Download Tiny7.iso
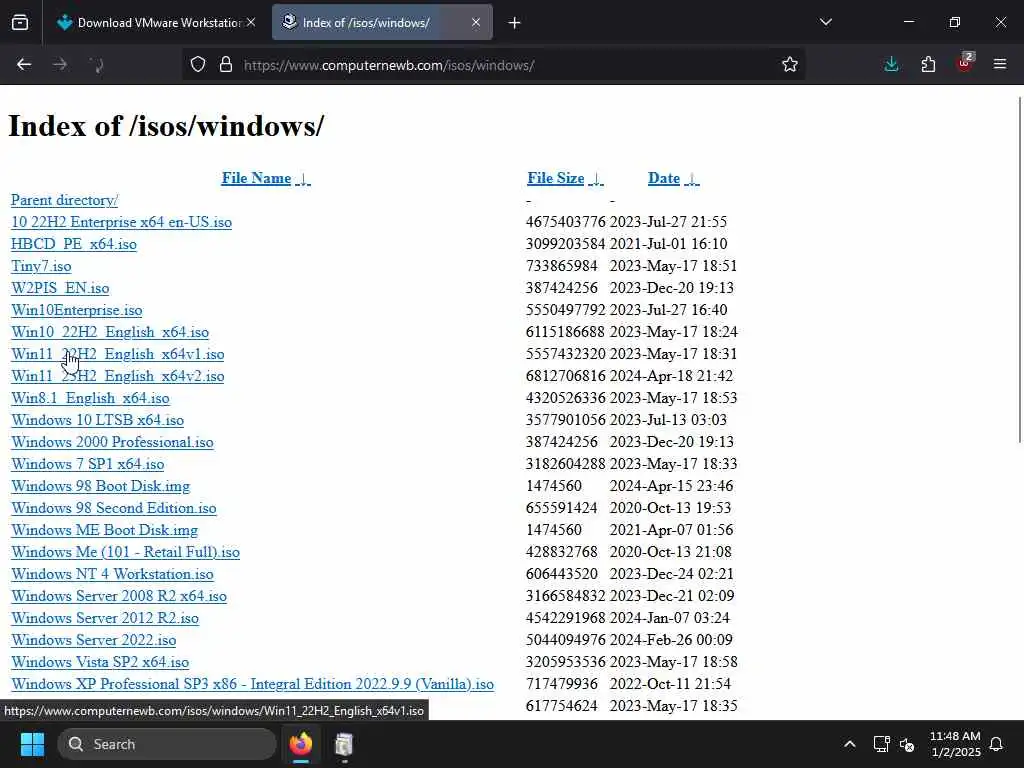 41,266
